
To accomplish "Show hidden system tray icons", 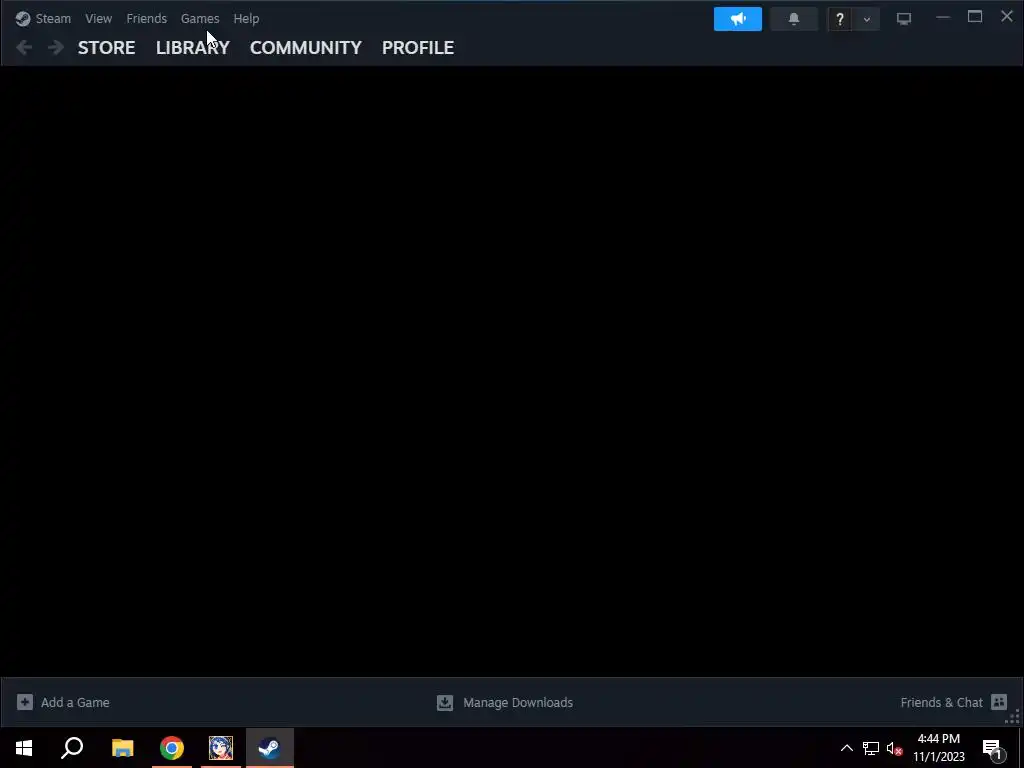I will [846, 748].
